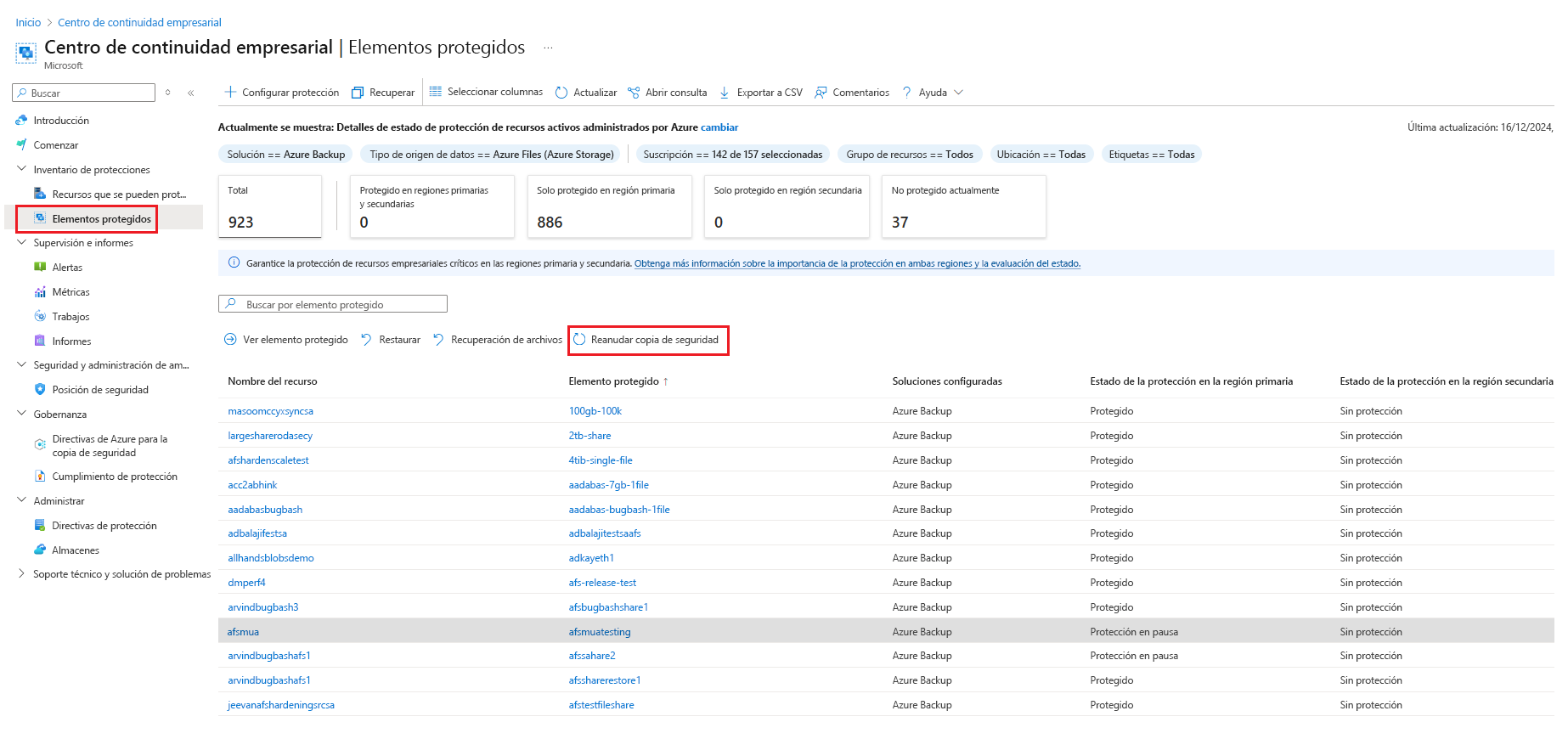Collapse the Supervisión e informes section
Image resolution: width=1568 pixels, height=739 pixels.
pos(21,242)
